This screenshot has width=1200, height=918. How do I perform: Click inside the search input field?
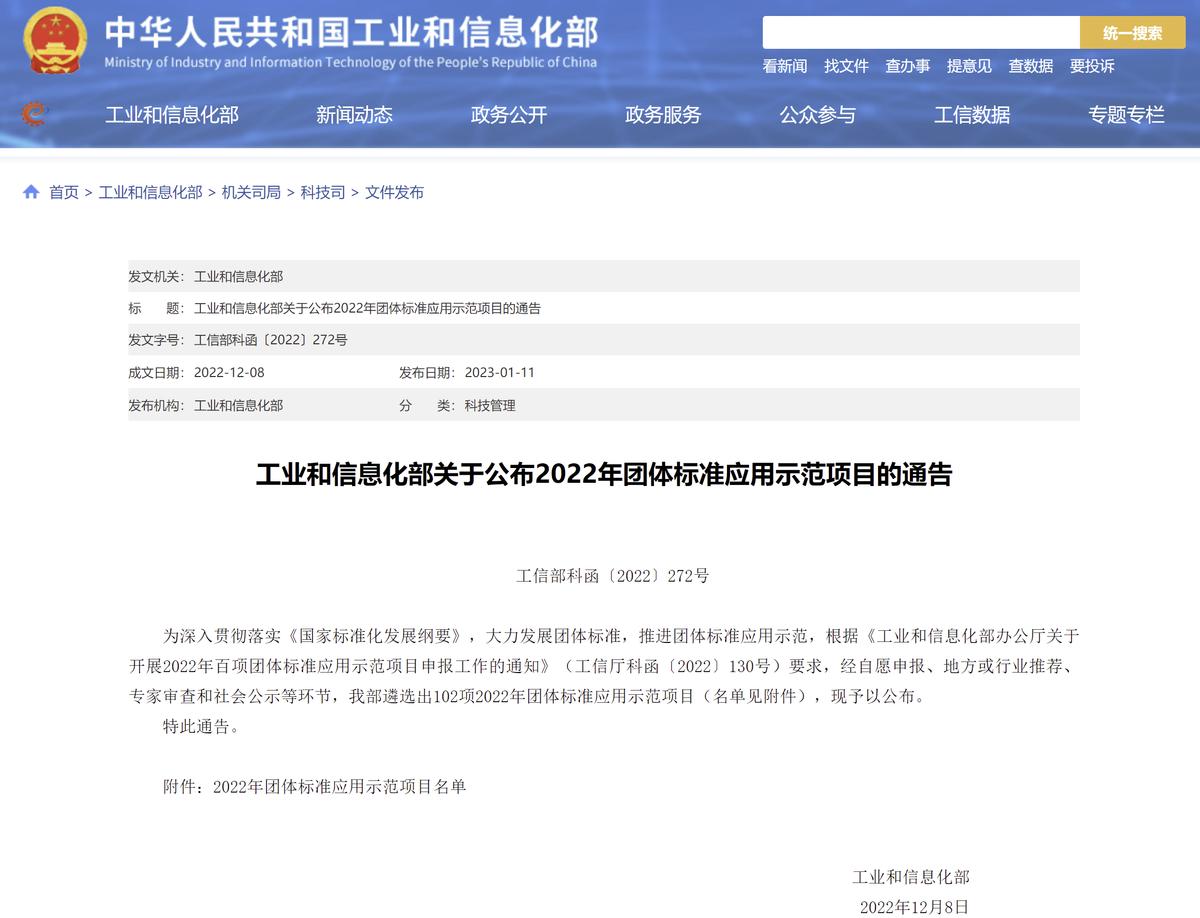click(920, 32)
